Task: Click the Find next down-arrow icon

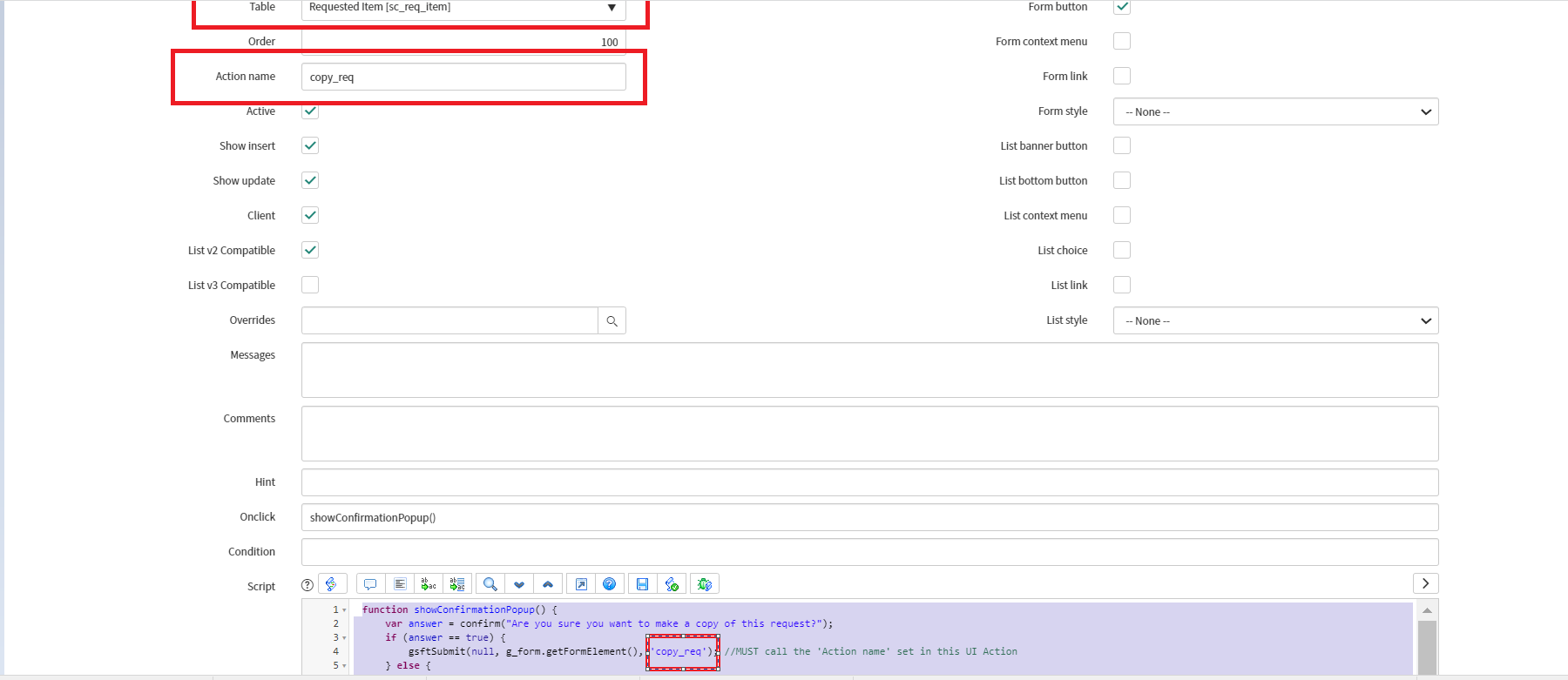Action: coord(519,584)
